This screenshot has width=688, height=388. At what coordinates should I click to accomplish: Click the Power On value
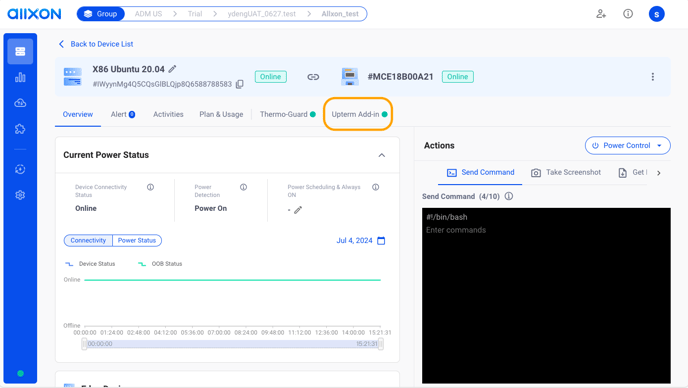click(x=211, y=208)
